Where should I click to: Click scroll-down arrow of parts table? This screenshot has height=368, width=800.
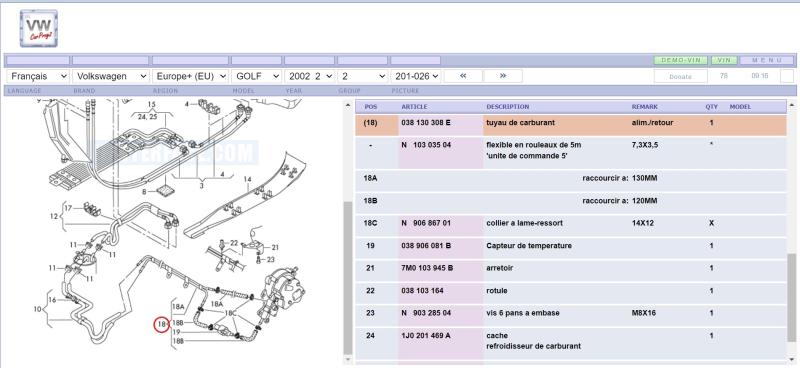point(791,360)
